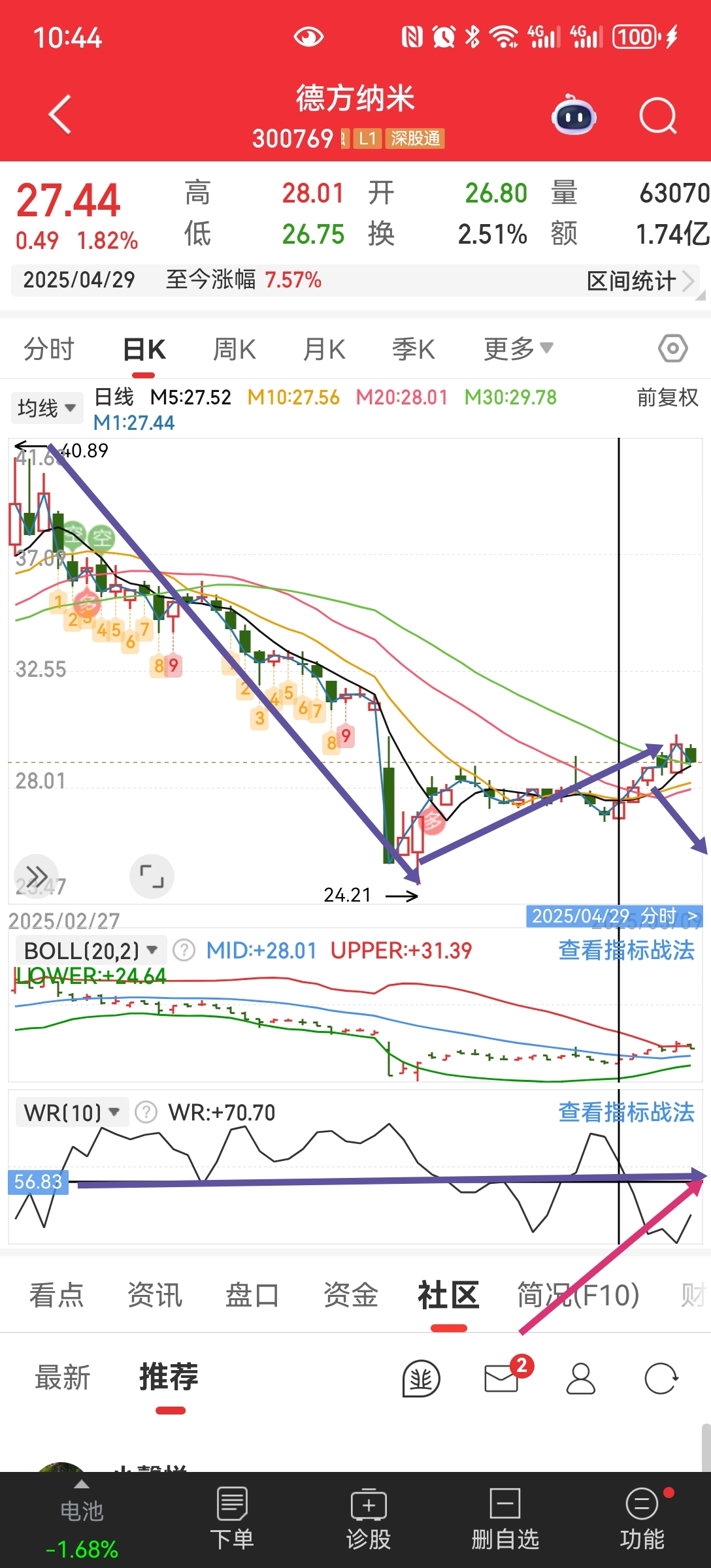
Task: Tap the 深股通 badge
Action: coord(415,139)
